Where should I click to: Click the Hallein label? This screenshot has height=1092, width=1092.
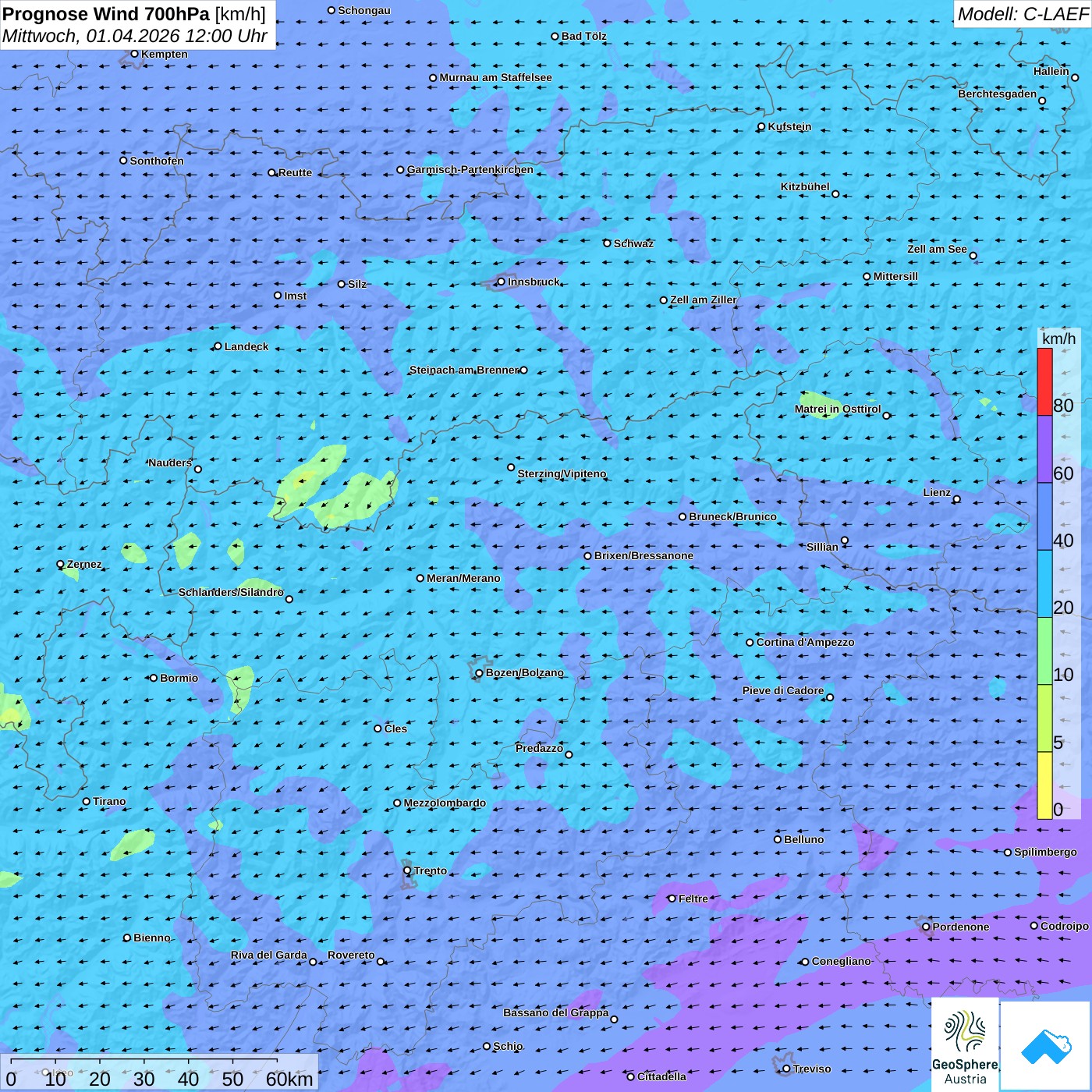click(x=1051, y=71)
